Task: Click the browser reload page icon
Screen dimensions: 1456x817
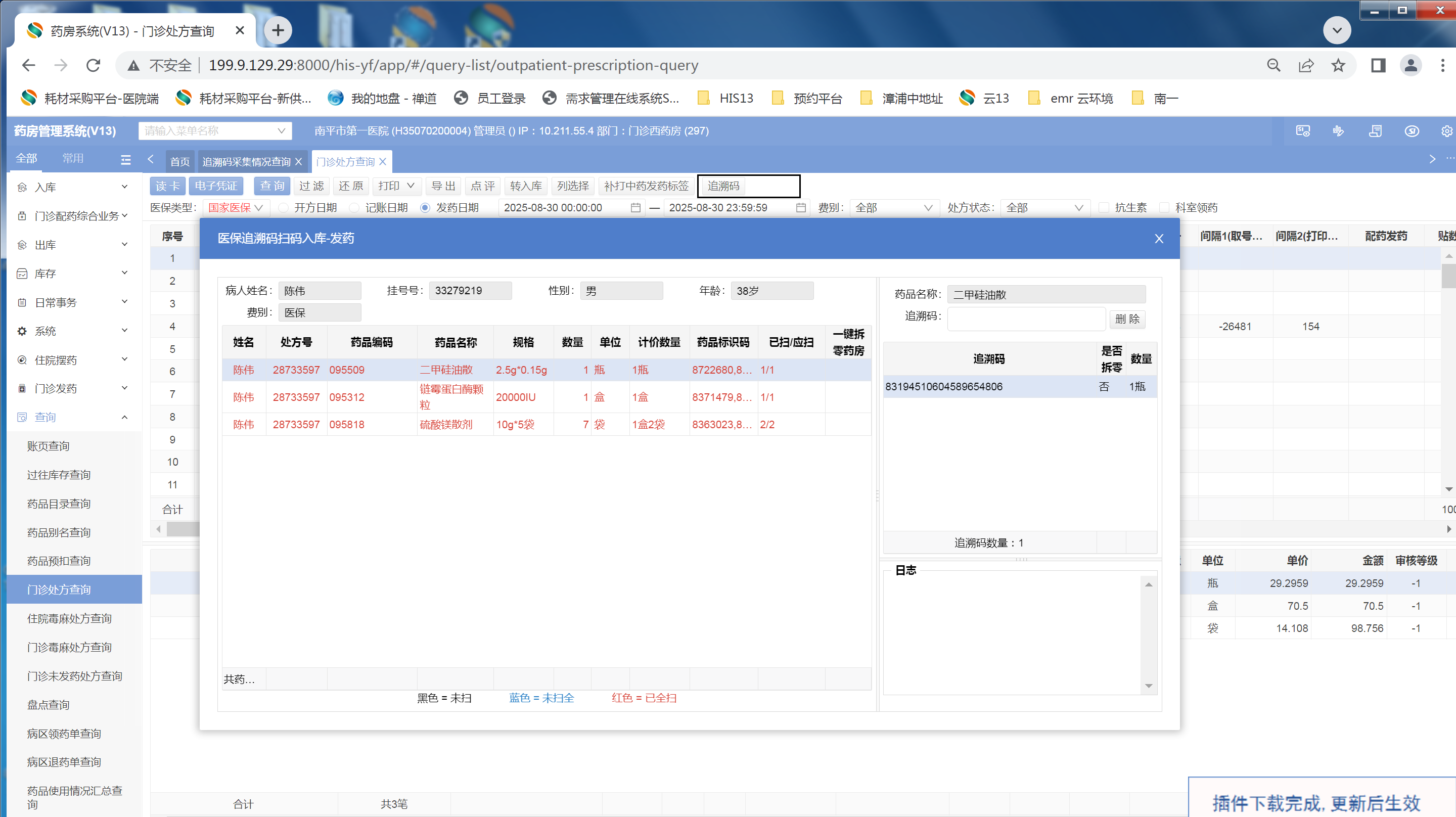Action: 94,66
